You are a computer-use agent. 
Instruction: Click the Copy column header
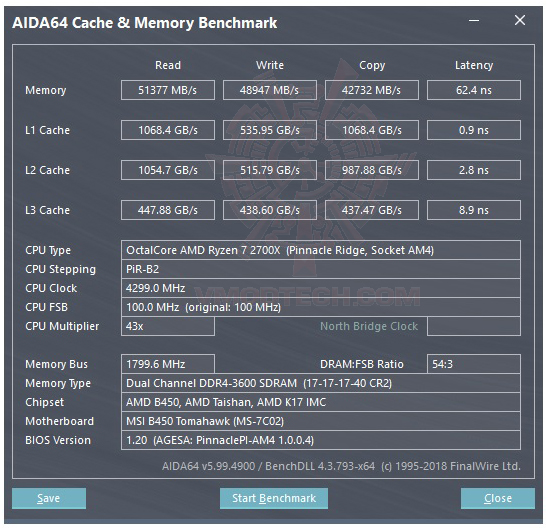click(x=372, y=65)
